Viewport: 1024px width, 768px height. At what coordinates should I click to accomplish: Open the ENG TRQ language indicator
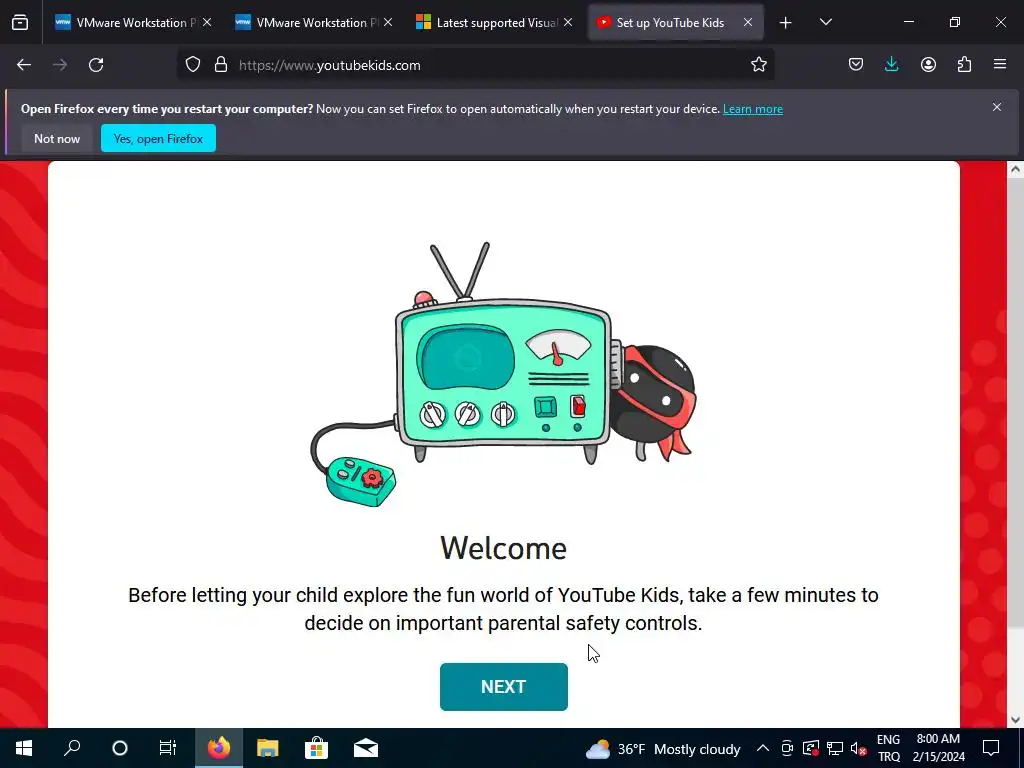(888, 748)
